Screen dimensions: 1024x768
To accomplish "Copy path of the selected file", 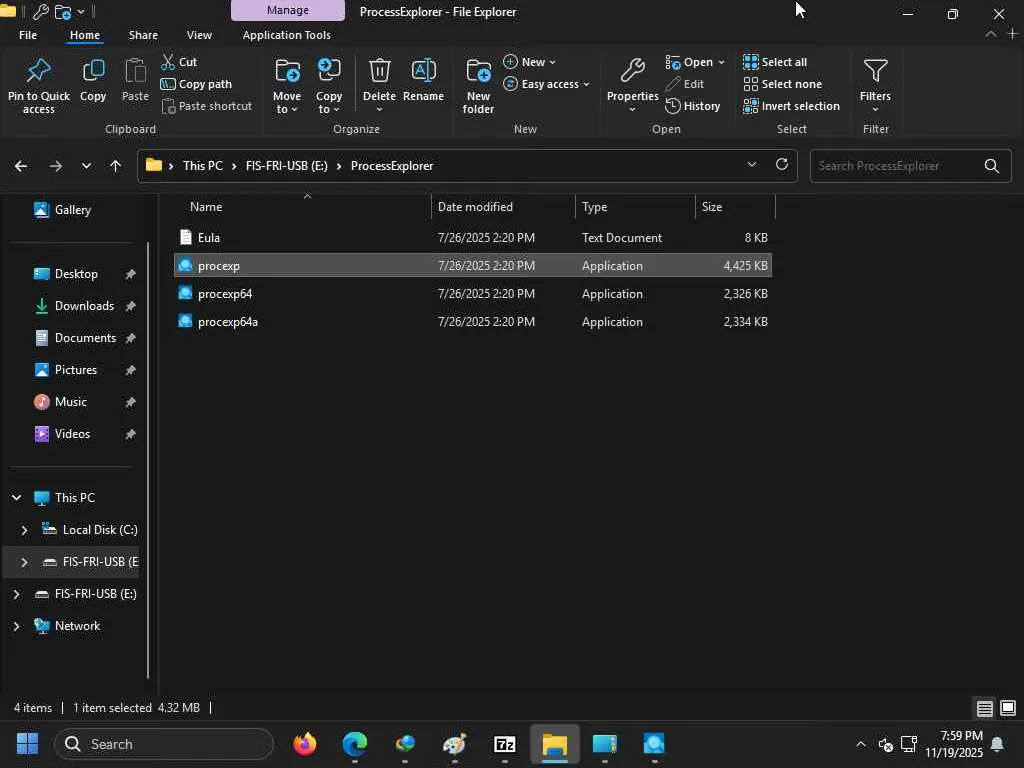I will coord(196,84).
